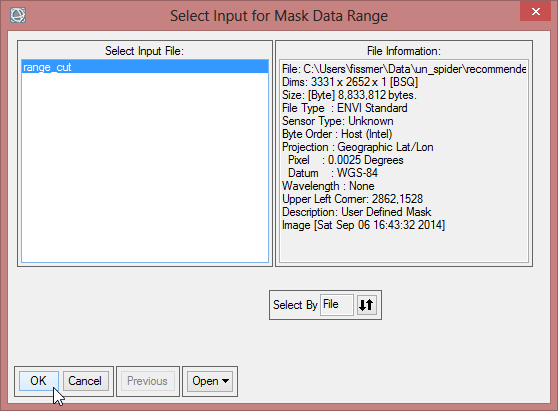Click the Description User Defined Mask line
The height and width of the screenshot is (411, 558).
[x=357, y=212]
